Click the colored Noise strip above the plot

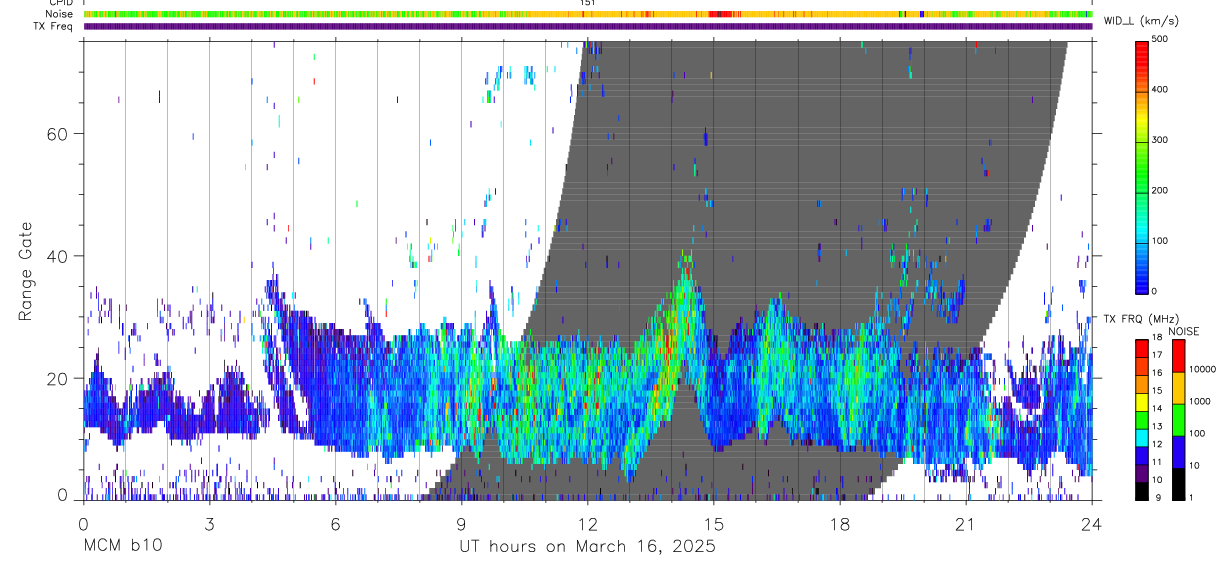click(588, 14)
